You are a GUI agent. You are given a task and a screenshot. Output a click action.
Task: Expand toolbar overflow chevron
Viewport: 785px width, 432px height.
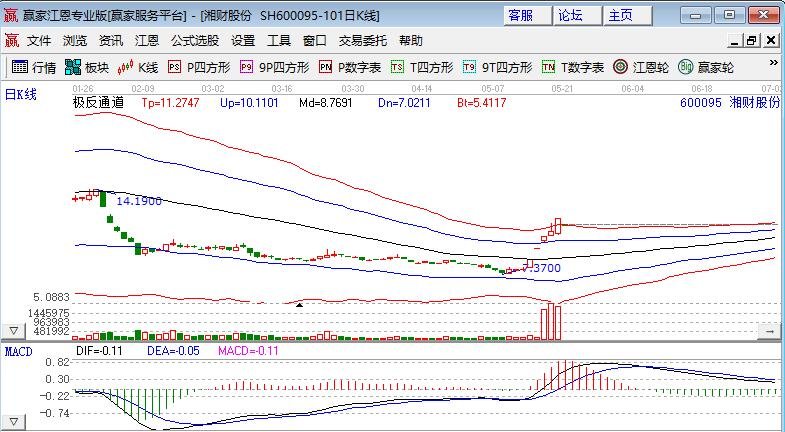[773, 63]
